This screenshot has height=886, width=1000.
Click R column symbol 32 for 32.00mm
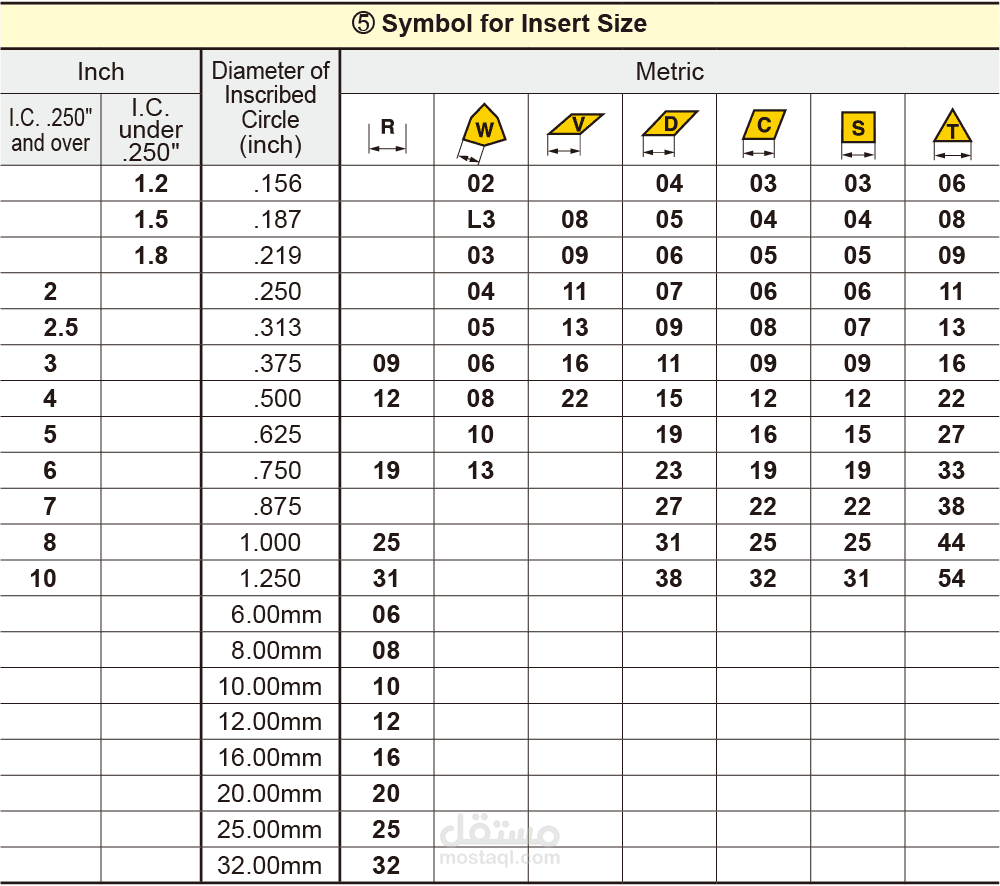tap(386, 866)
